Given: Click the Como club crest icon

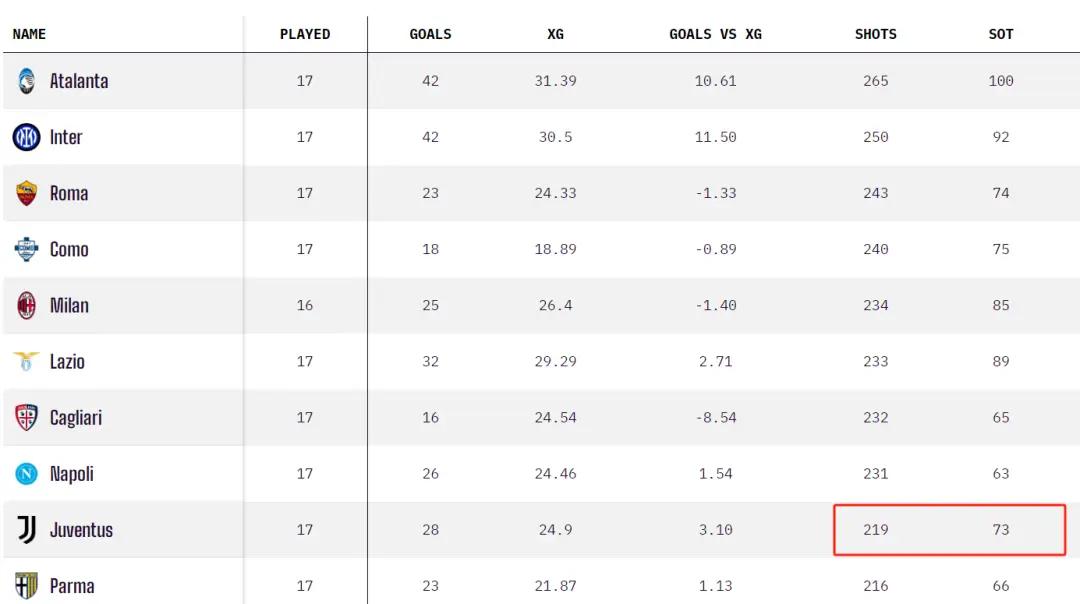Looking at the screenshot, I should 26,249.
